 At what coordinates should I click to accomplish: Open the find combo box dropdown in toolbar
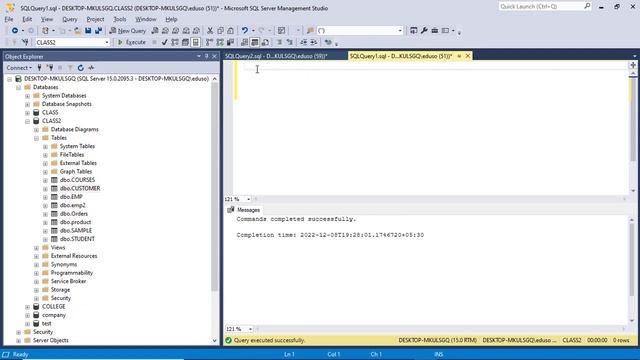[x=400, y=31]
